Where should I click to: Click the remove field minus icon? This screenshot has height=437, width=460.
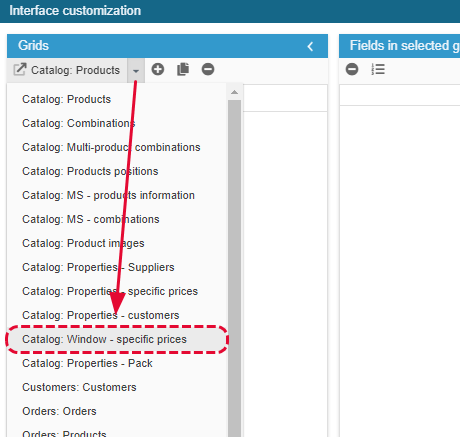pyautogui.click(x=352, y=69)
